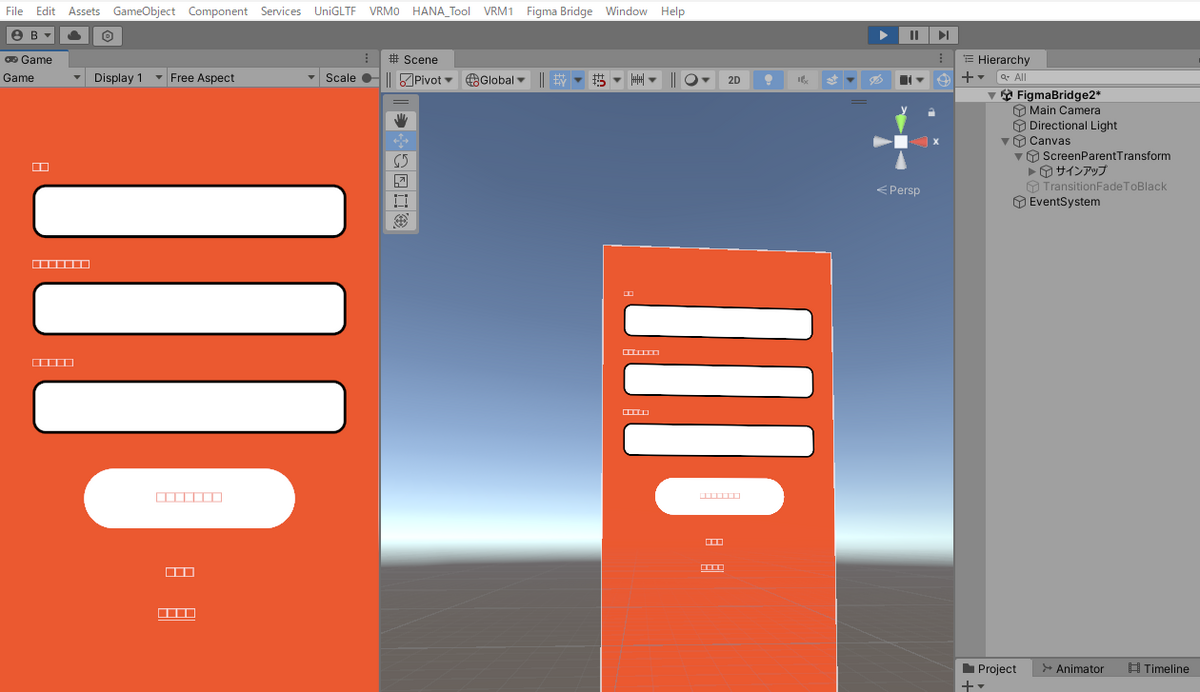Screen dimensions: 1200x692
Task: Collapse the Canvas node in Hierarchy
Action: [1004, 141]
